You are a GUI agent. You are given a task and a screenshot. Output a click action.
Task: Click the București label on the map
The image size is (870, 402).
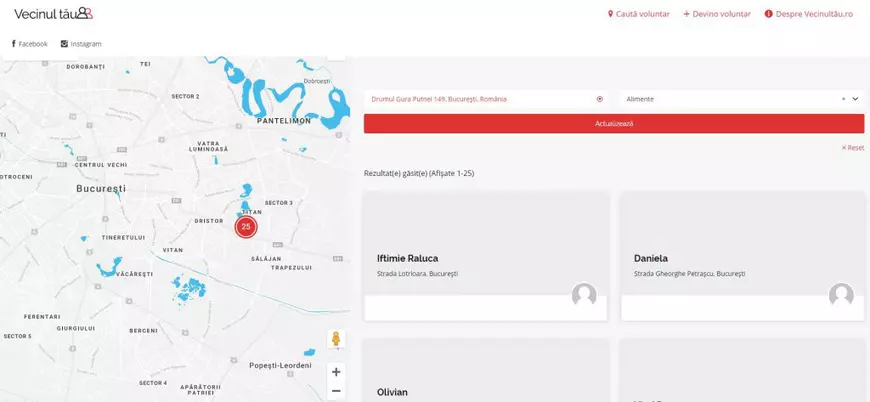(x=101, y=189)
